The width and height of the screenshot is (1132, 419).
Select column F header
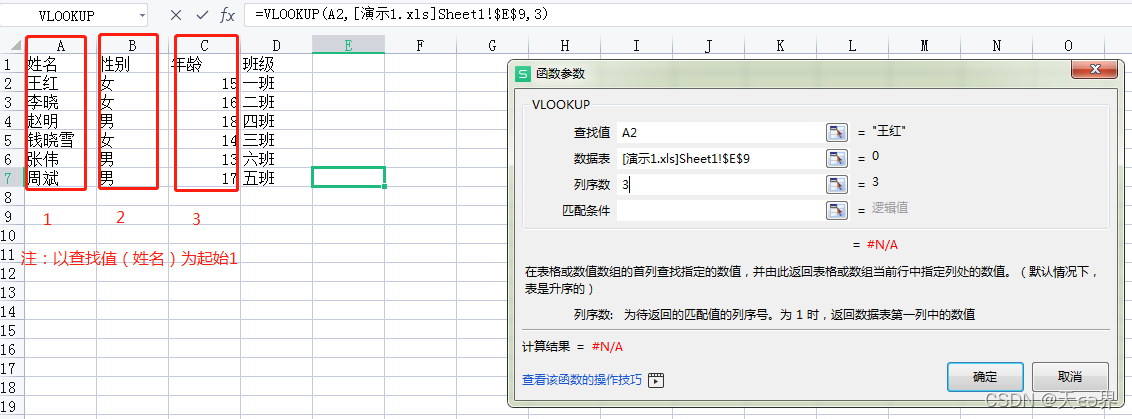point(420,46)
